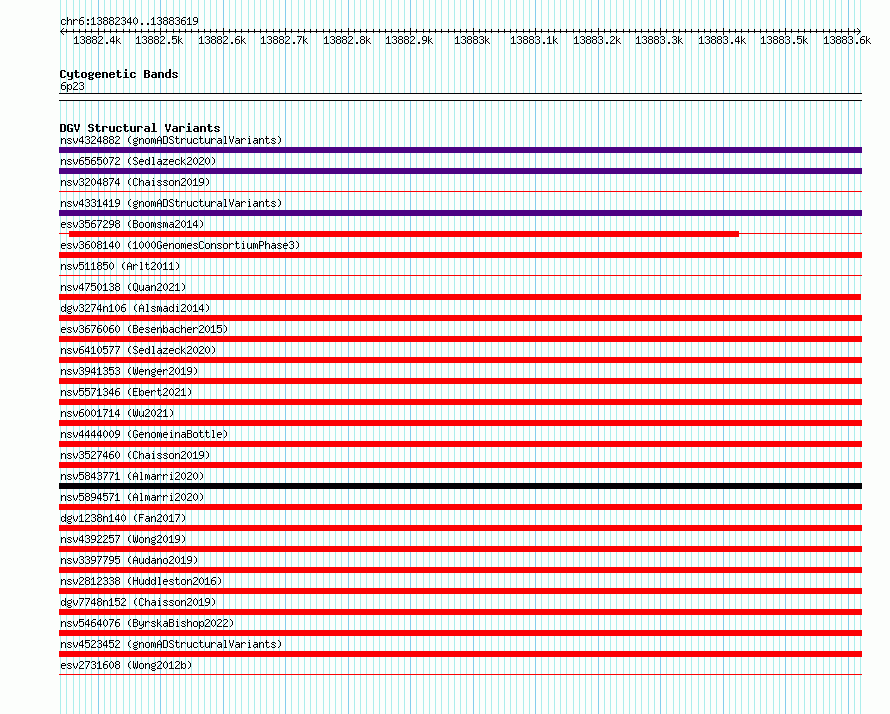This screenshot has height=714, width=890.
Task: Click the 13882.7k ruler tick label
Action: 284,40
